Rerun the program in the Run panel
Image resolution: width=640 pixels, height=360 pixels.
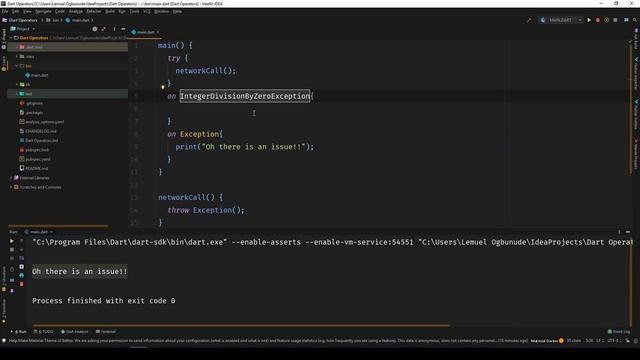click(x=11, y=241)
